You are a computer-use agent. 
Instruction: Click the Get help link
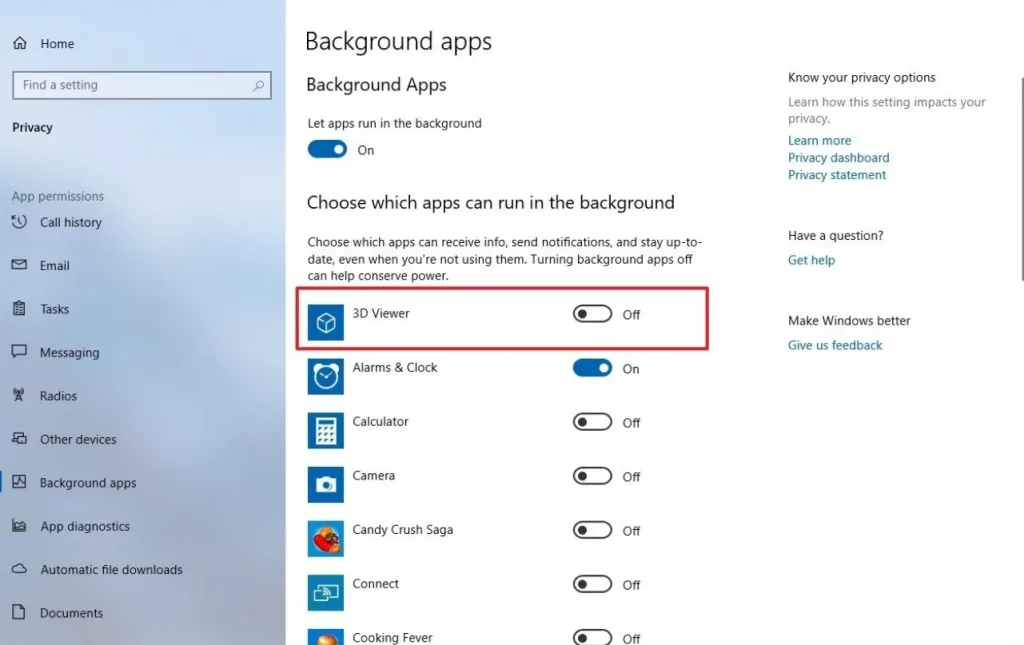coord(811,260)
